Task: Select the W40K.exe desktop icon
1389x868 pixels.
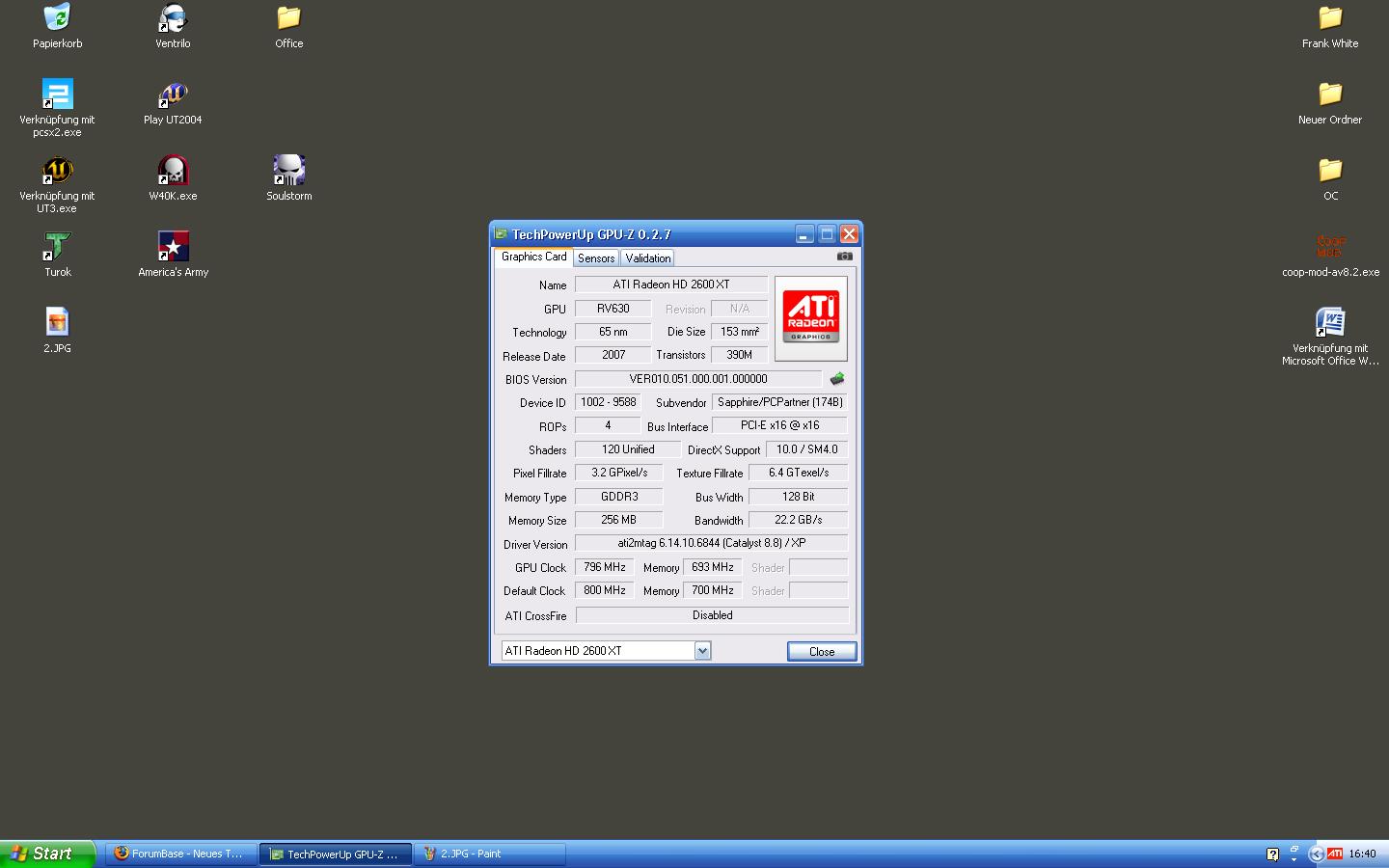Action: 173,170
